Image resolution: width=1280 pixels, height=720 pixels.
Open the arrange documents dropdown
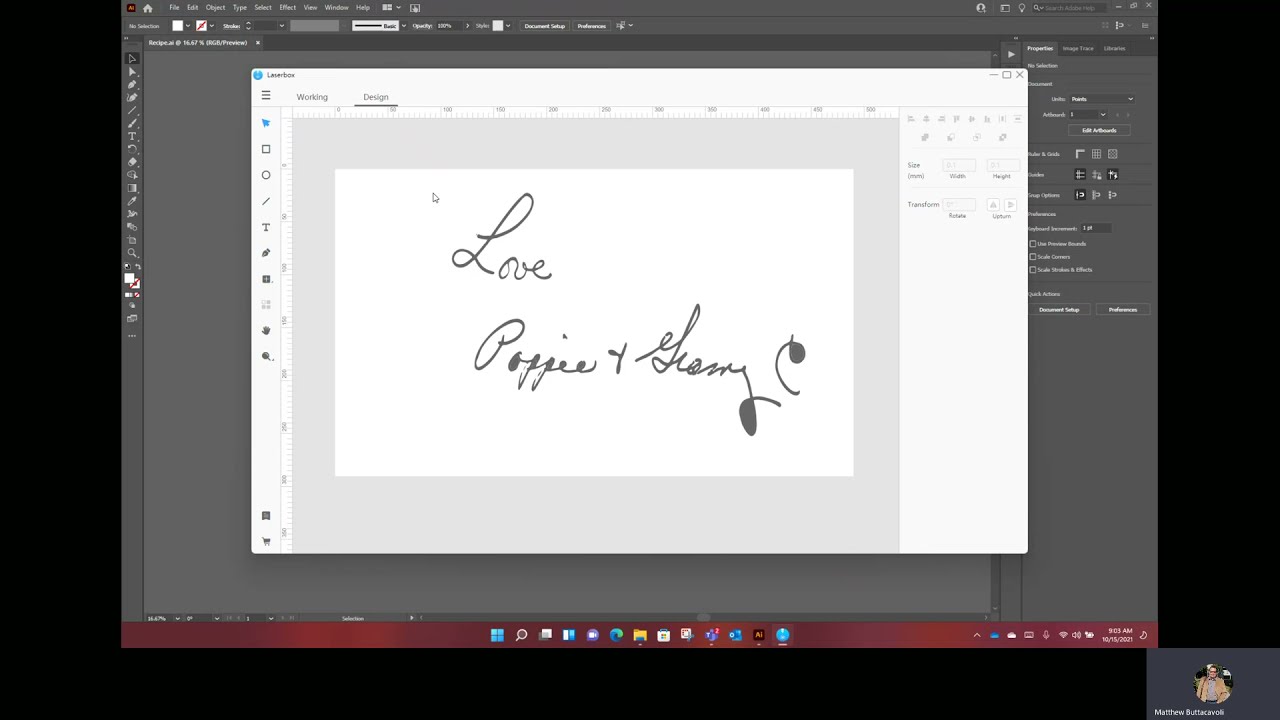[x=390, y=8]
